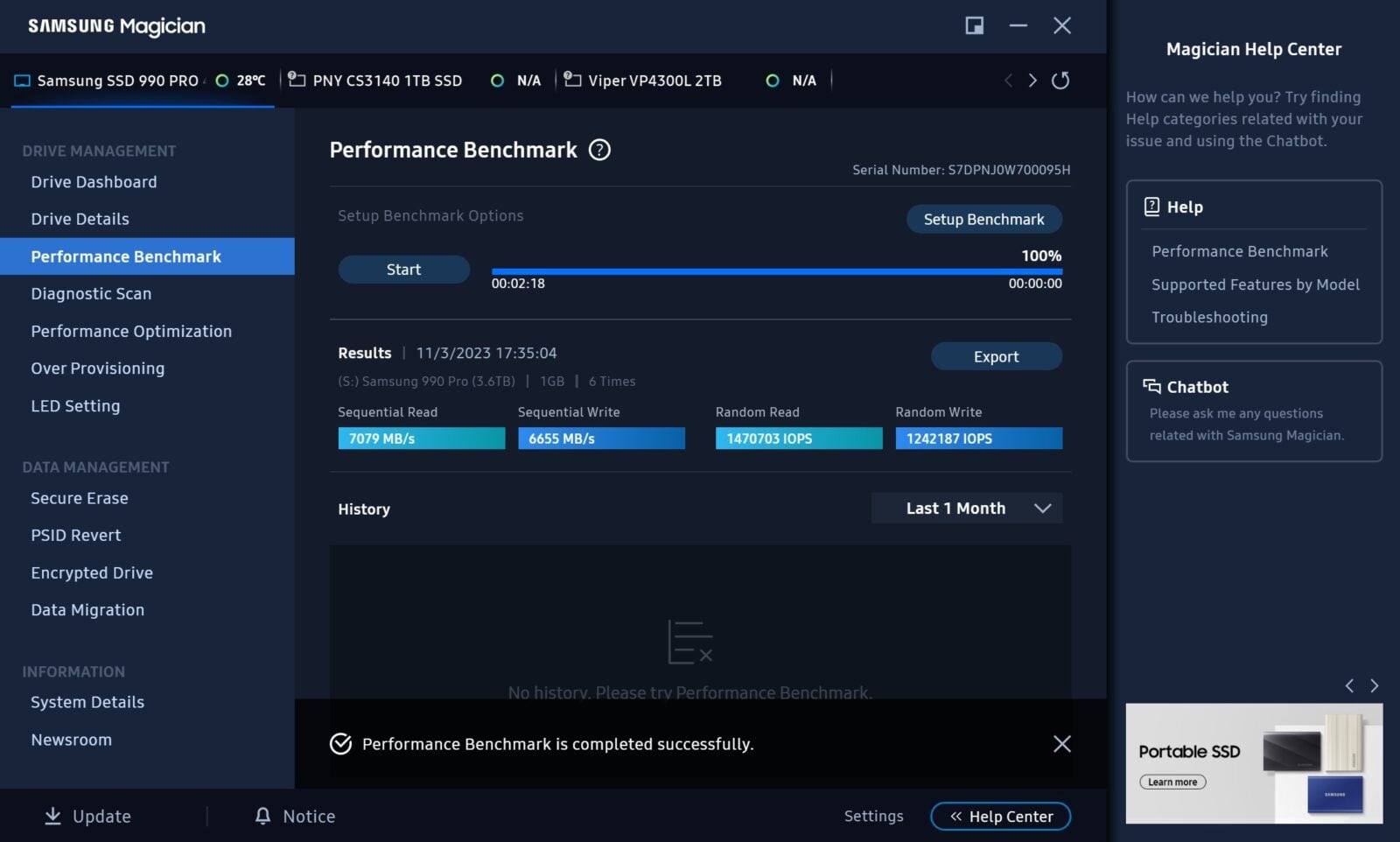Screen dimensions: 1400x842
Task: Click the Sequential Read 7079 MB/s bar
Action: click(x=422, y=439)
